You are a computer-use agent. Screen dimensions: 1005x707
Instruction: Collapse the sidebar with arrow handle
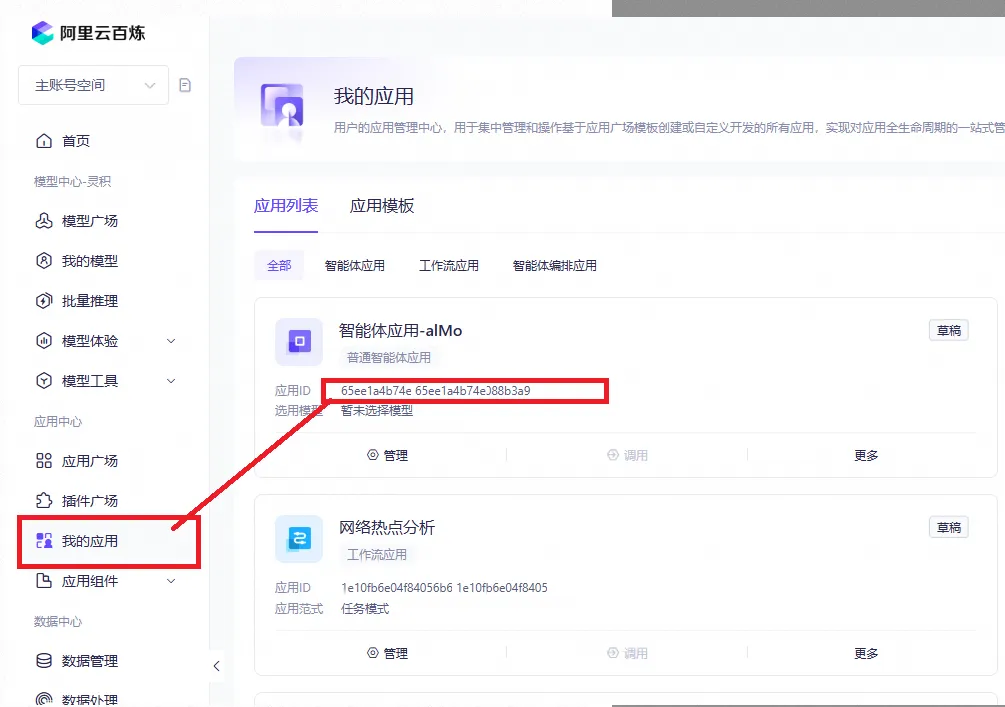pyautogui.click(x=217, y=666)
